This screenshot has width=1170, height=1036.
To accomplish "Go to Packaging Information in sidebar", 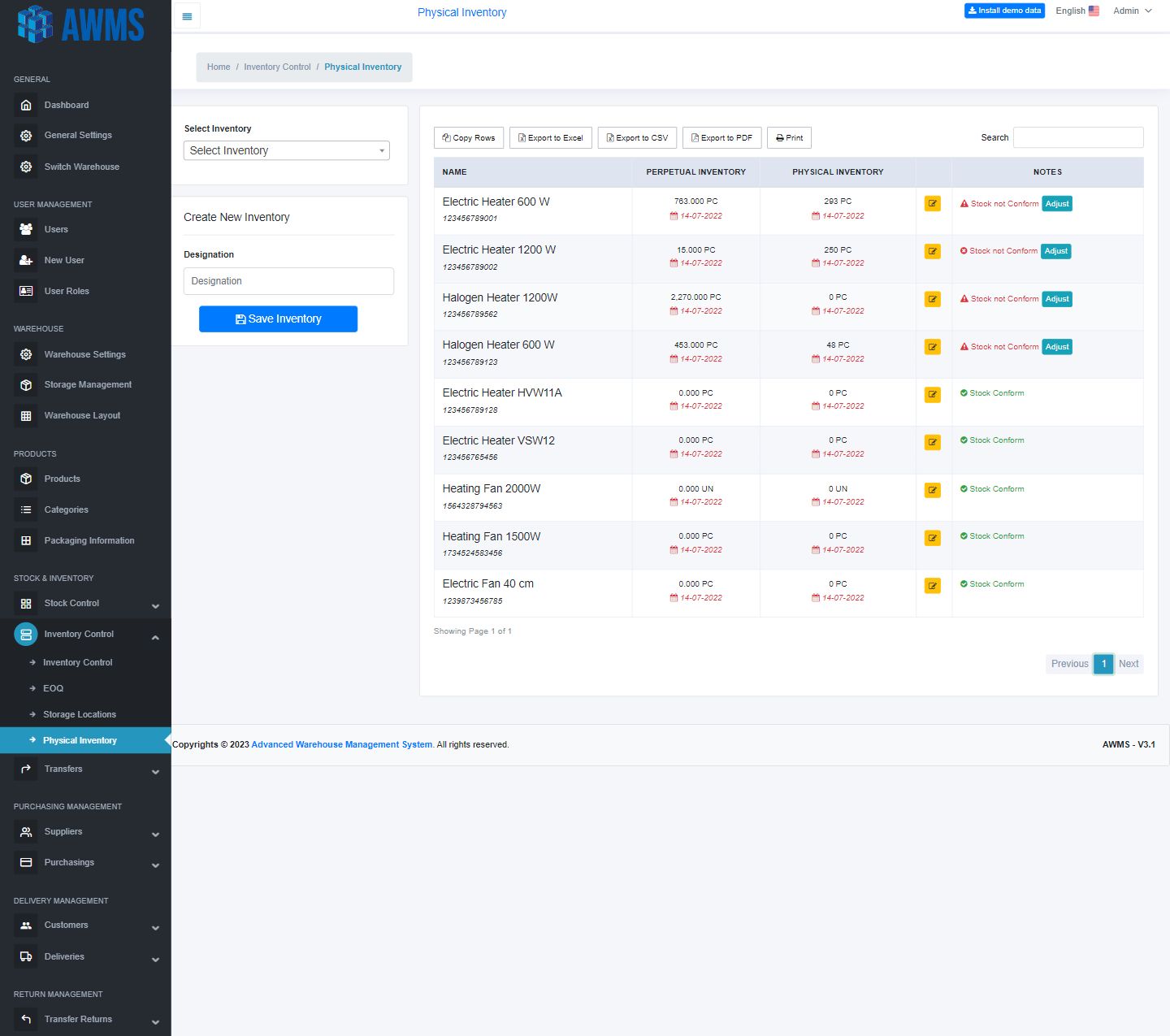I will click(x=89, y=540).
